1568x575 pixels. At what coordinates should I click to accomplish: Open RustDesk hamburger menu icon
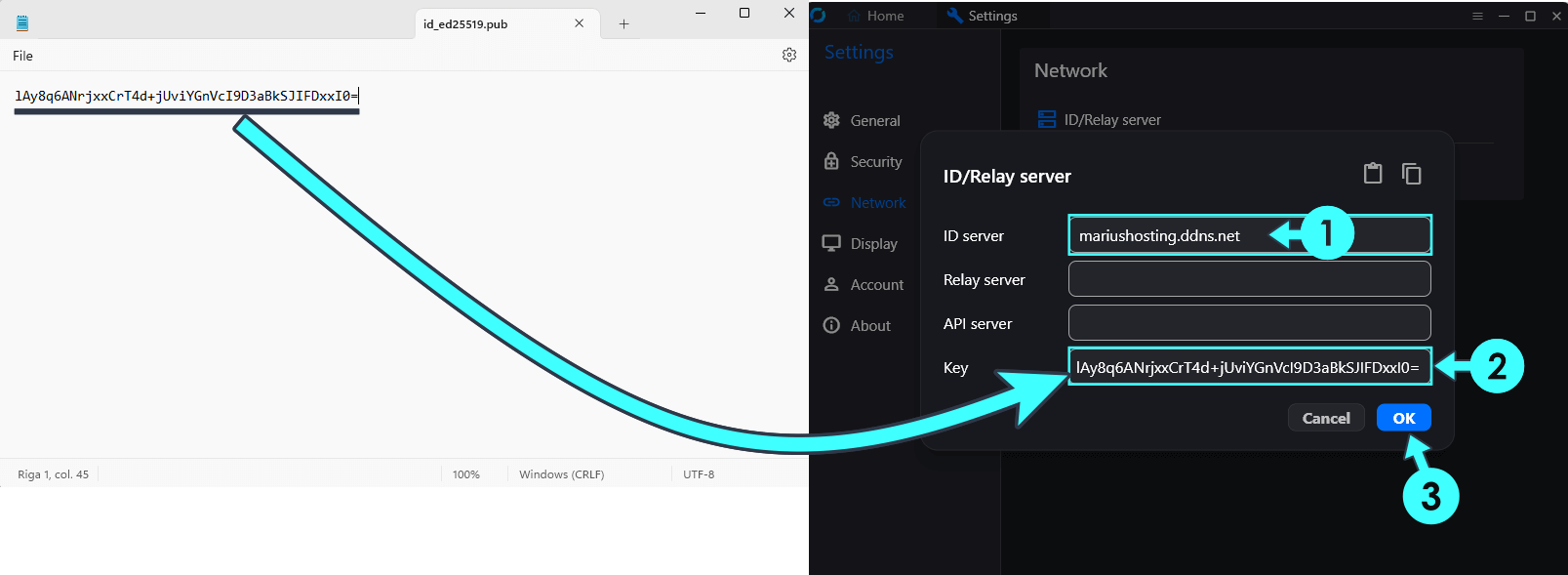(1477, 16)
